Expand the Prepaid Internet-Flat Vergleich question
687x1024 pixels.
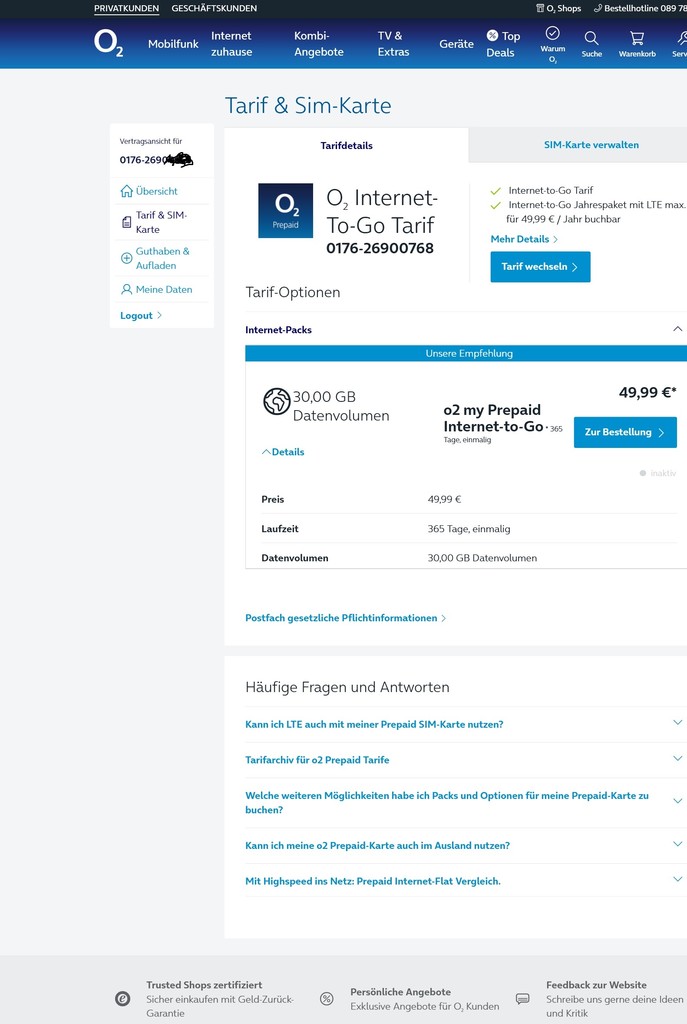[677, 880]
